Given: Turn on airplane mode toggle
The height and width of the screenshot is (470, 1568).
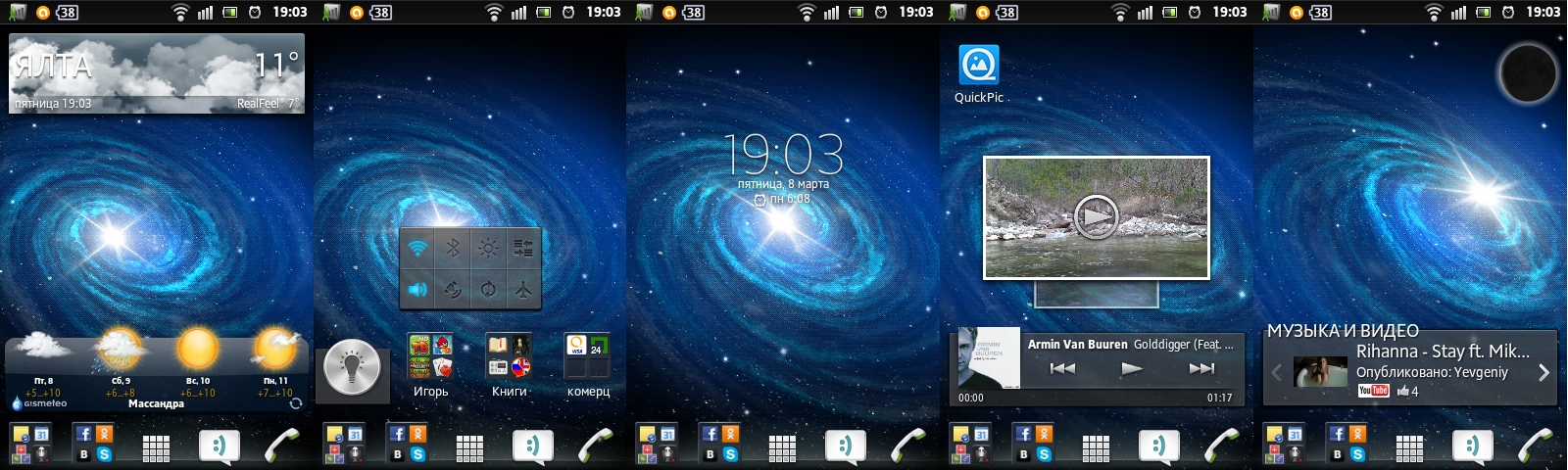Looking at the screenshot, I should (523, 290).
